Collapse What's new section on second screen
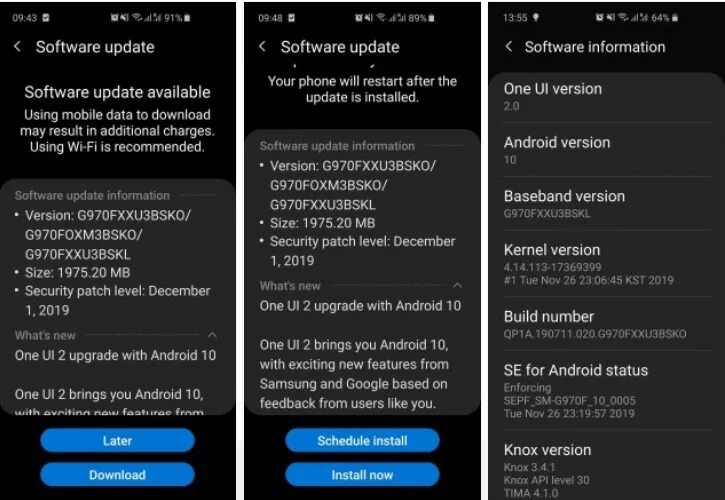This screenshot has width=725, height=500. (x=457, y=285)
